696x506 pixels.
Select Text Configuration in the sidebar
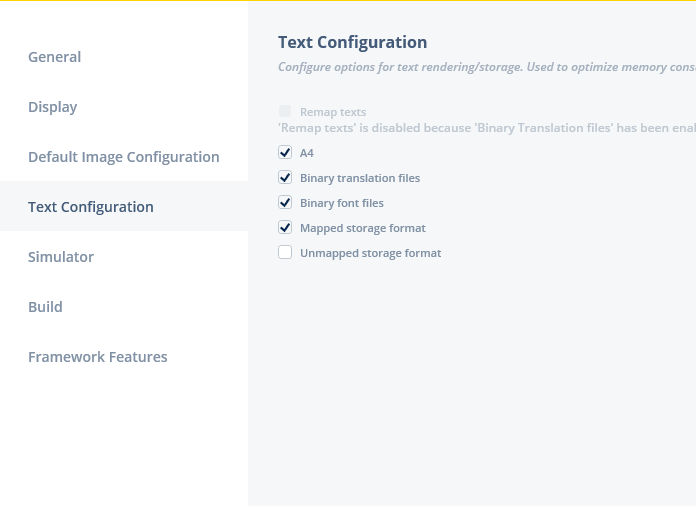point(91,207)
